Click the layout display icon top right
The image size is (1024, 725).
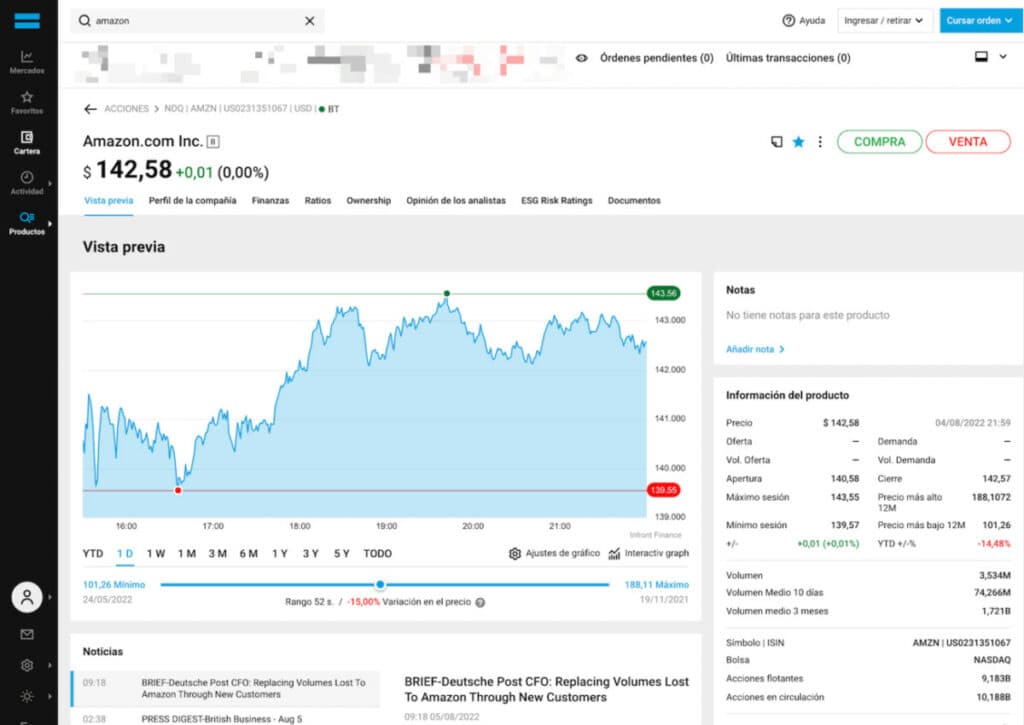point(981,57)
